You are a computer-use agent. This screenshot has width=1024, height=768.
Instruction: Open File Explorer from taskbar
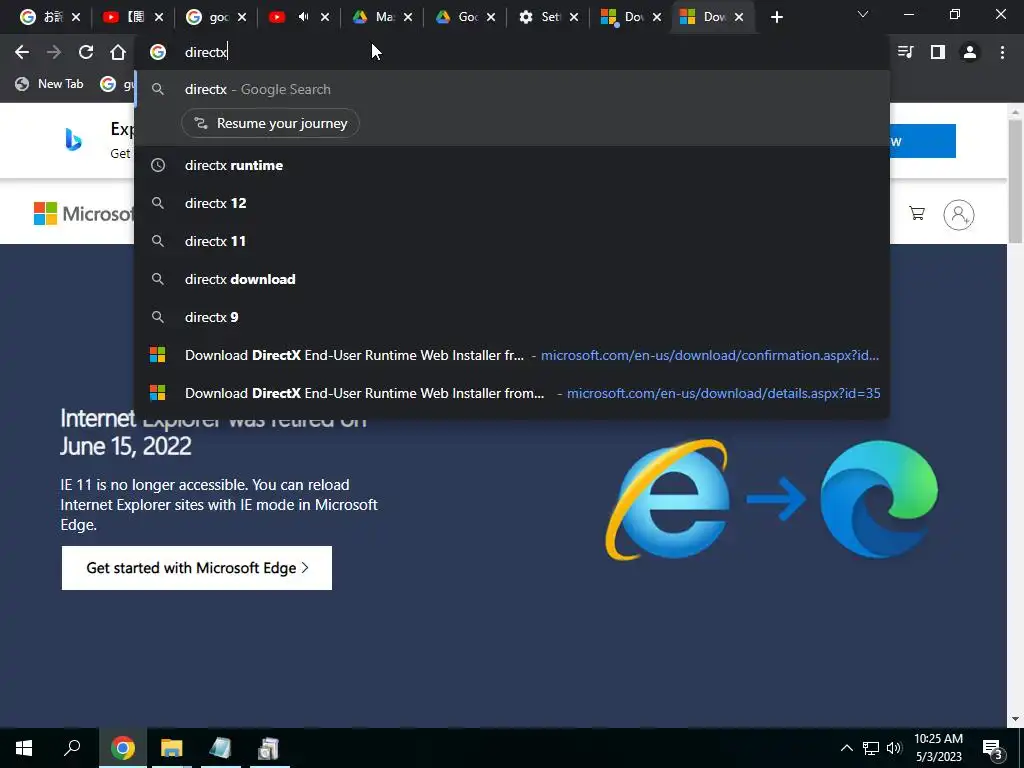pyautogui.click(x=172, y=748)
